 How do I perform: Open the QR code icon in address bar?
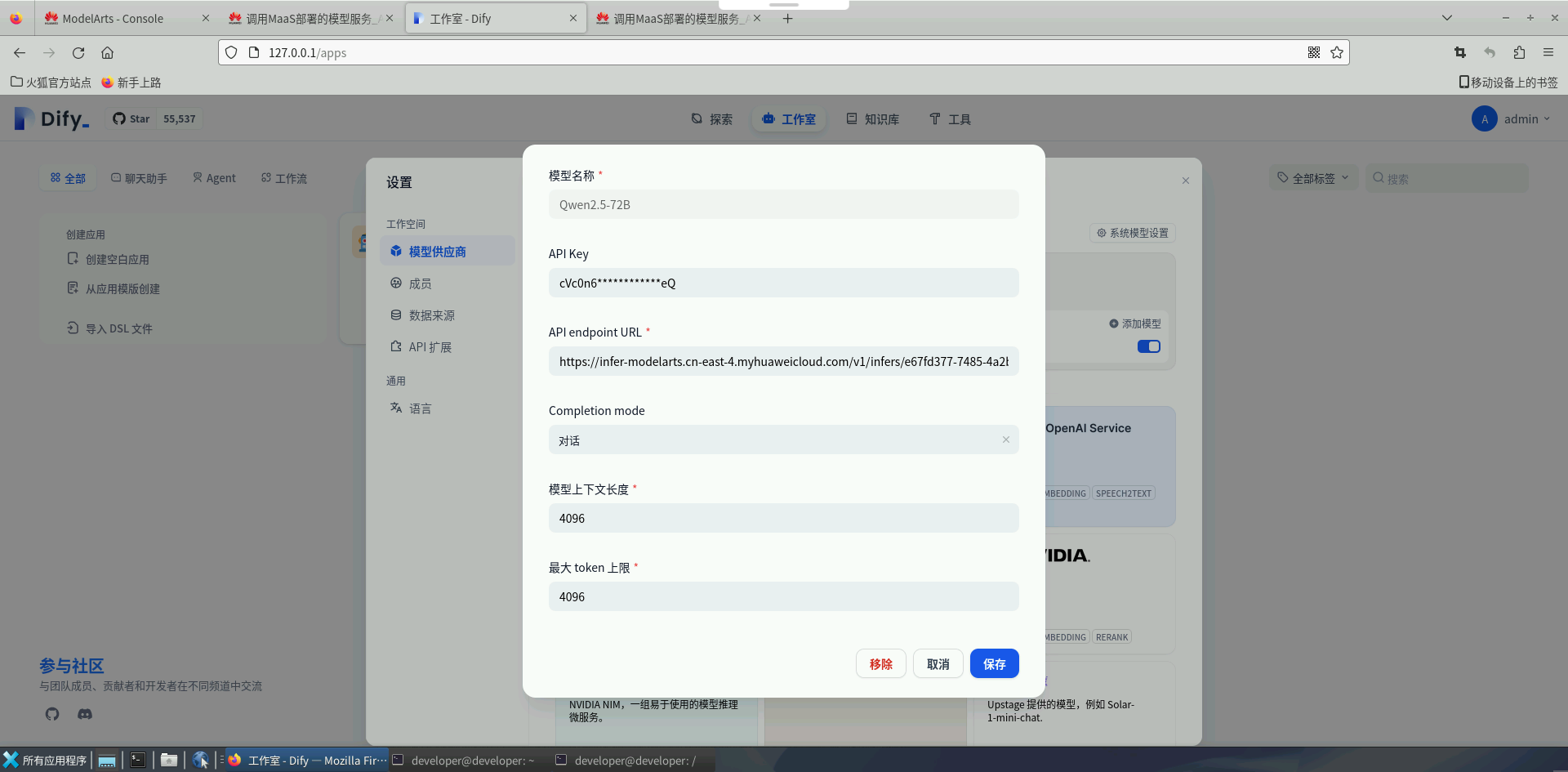tap(1313, 52)
